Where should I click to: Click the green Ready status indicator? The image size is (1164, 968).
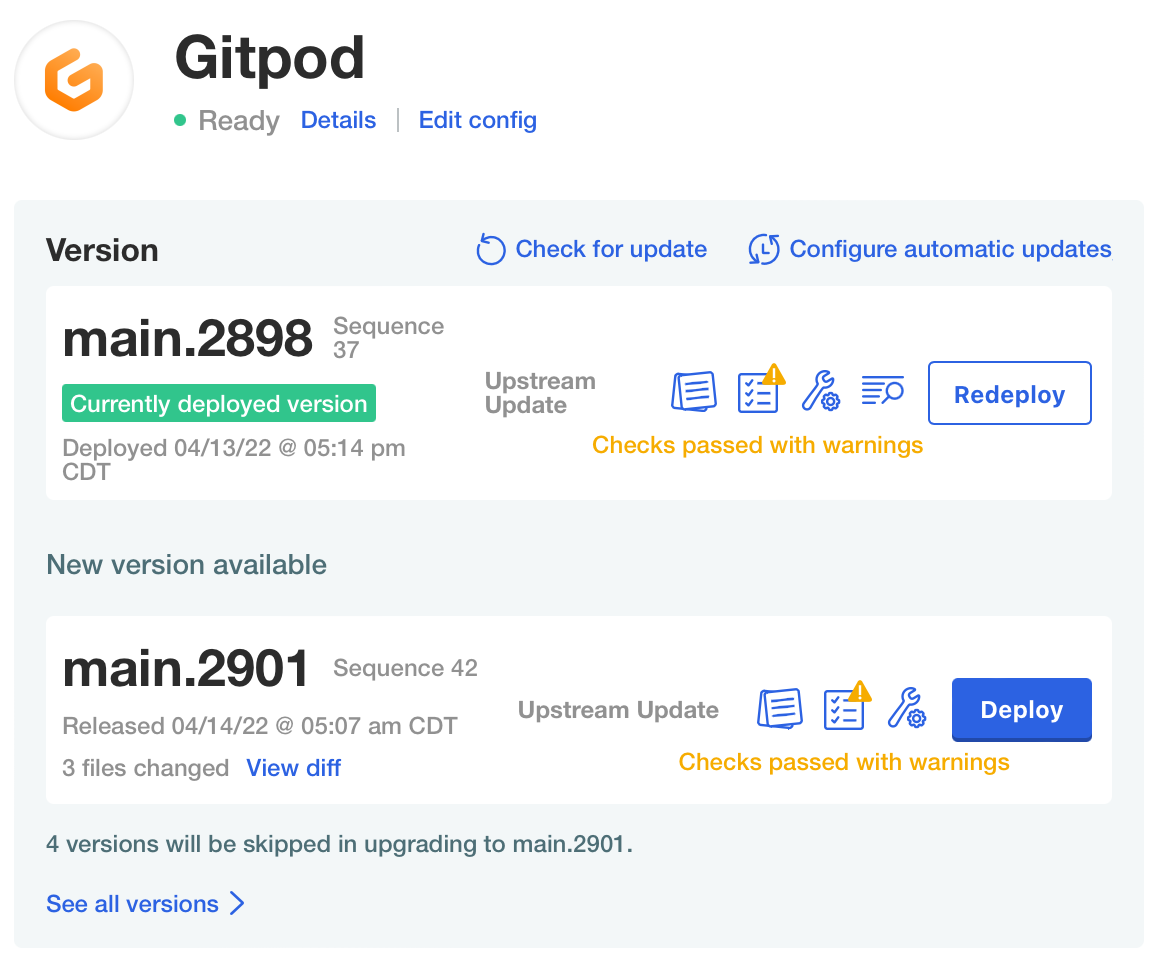(x=181, y=119)
